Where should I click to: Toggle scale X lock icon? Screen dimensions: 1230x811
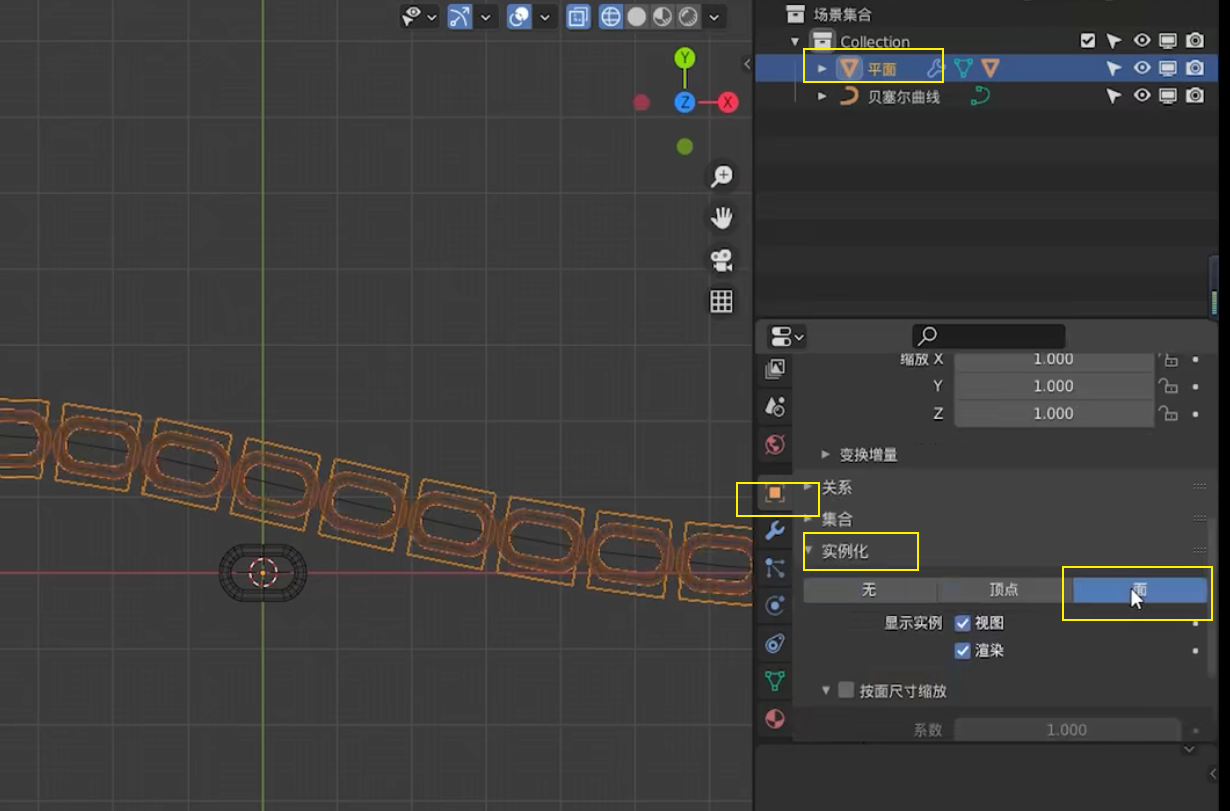1169,359
